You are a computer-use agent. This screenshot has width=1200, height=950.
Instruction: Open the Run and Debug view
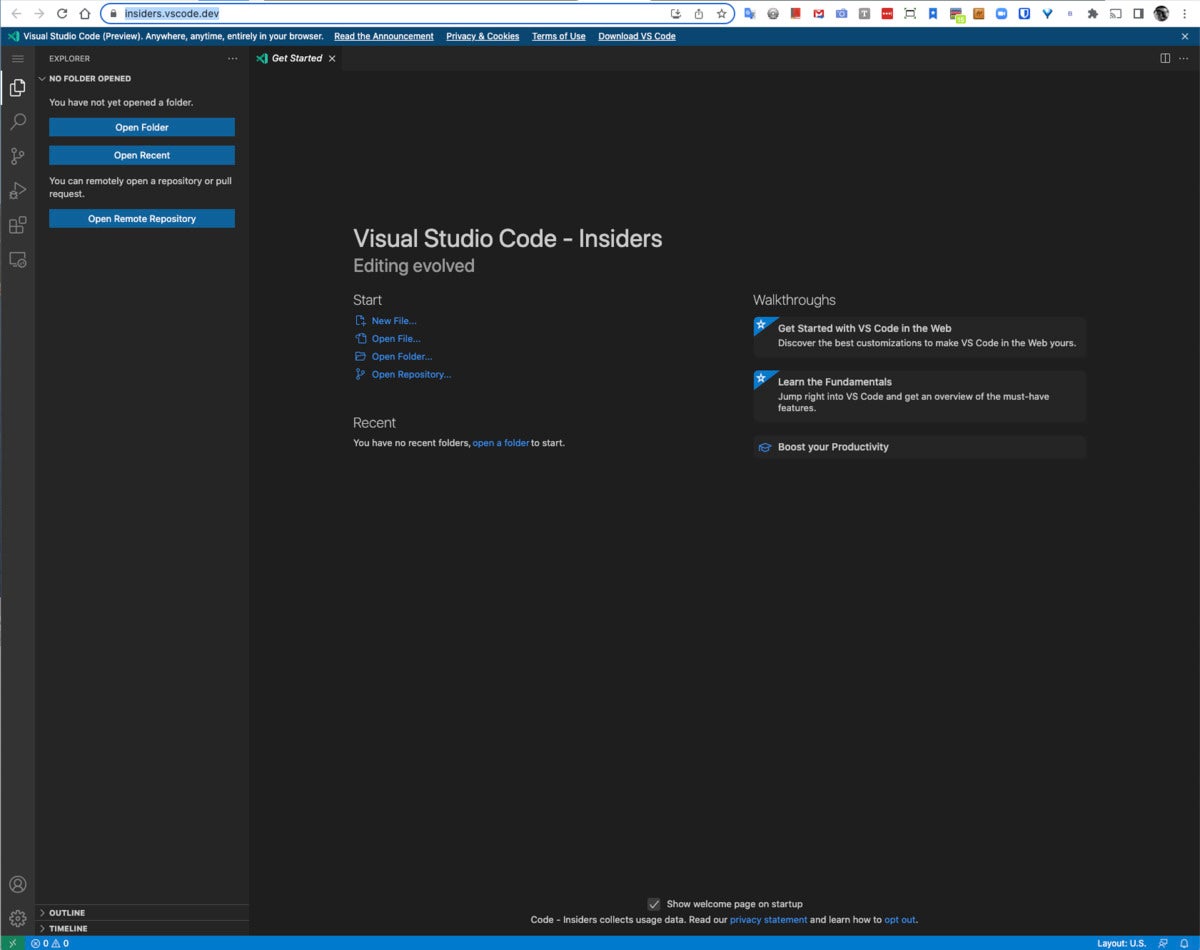[x=17, y=190]
